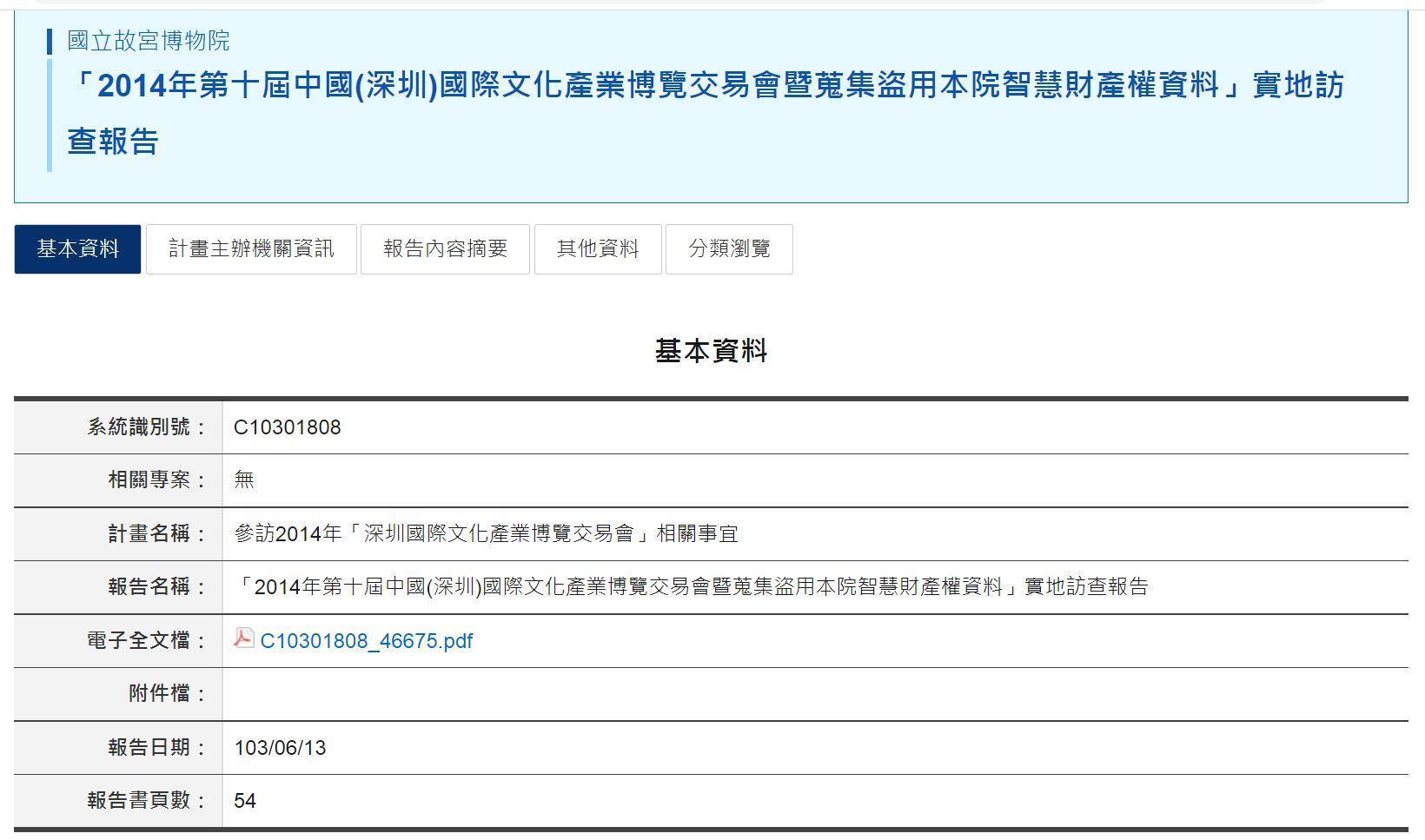
Task: Select the system ID value C10301808
Action: click(288, 427)
